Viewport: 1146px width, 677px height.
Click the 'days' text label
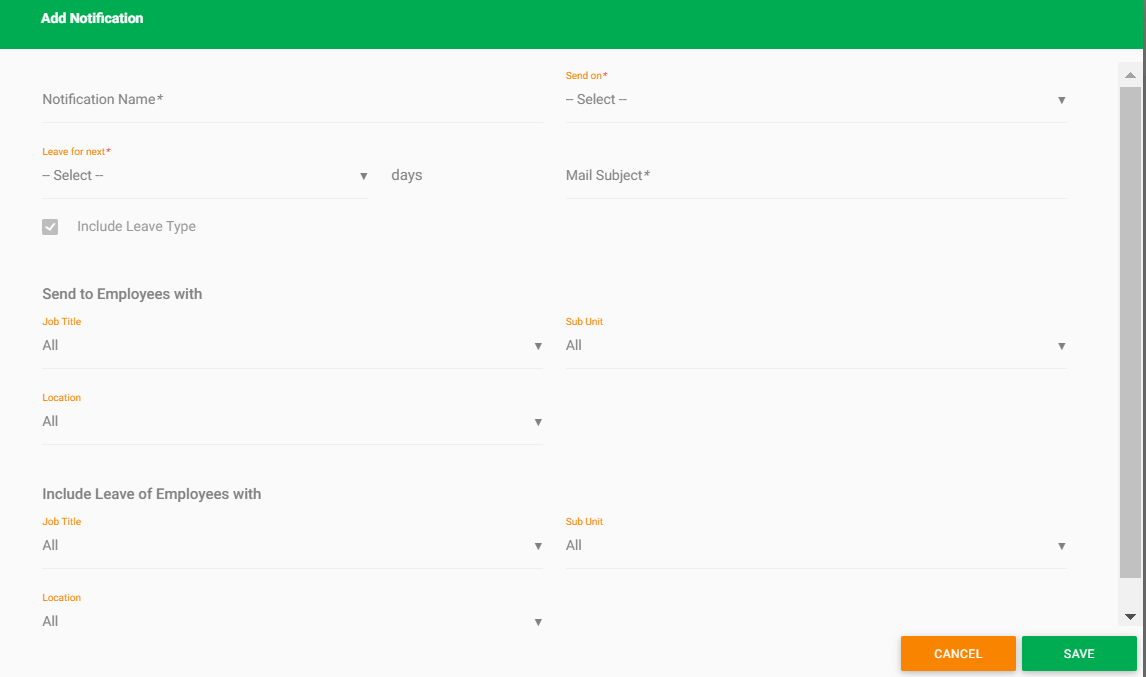pos(406,175)
